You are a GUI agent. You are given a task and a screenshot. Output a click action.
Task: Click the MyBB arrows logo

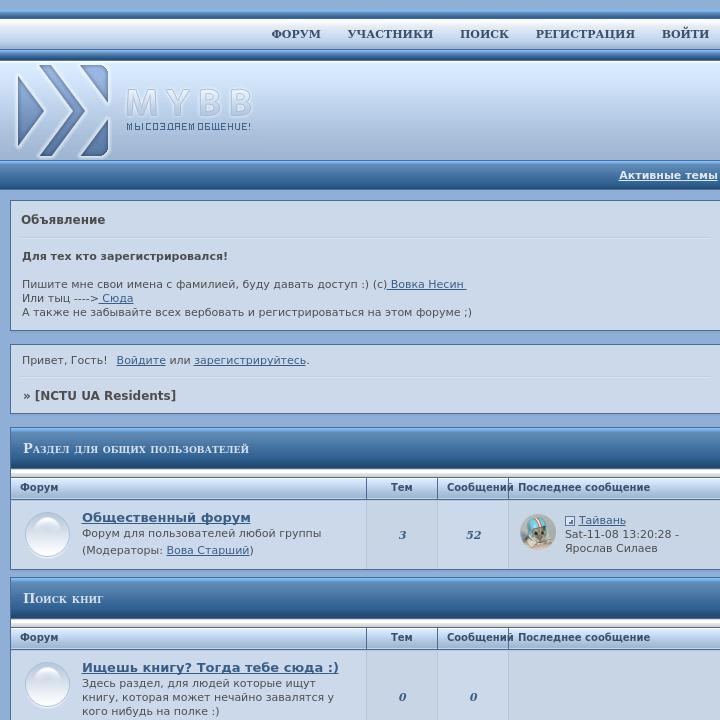63,111
